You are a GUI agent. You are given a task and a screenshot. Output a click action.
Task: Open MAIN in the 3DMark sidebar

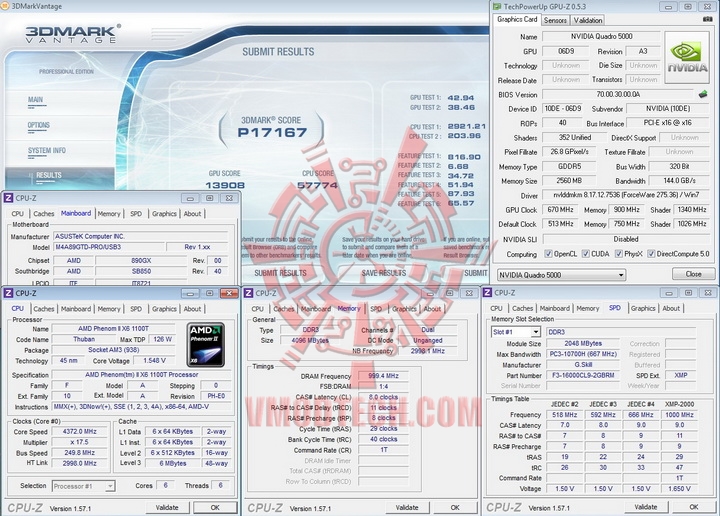coord(35,100)
